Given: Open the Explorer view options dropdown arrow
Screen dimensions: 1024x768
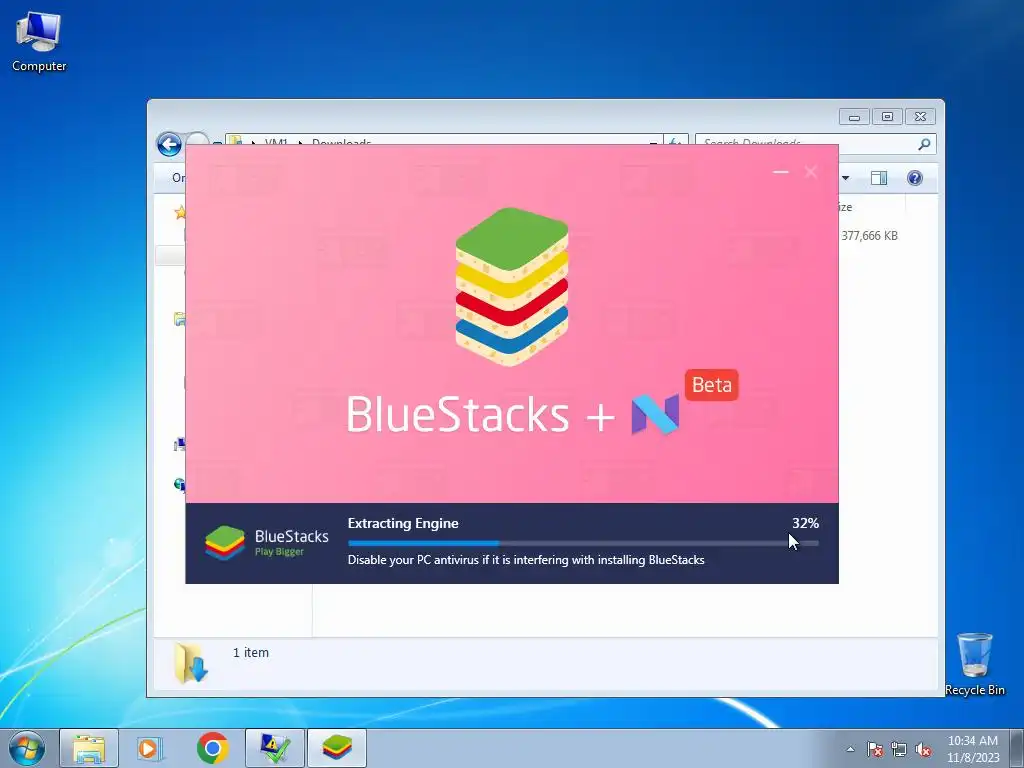Looking at the screenshot, I should (845, 178).
